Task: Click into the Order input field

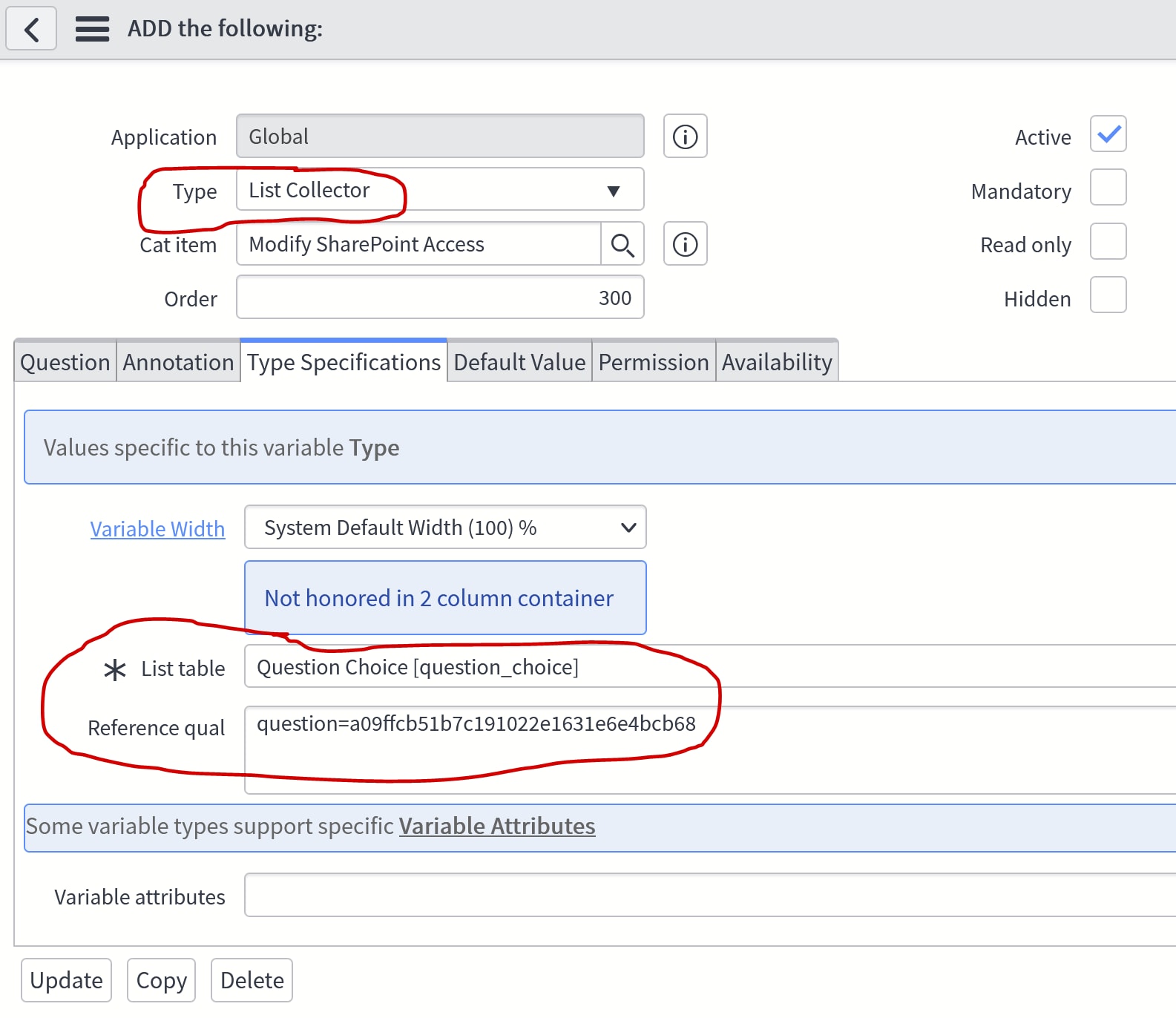Action: [x=439, y=298]
